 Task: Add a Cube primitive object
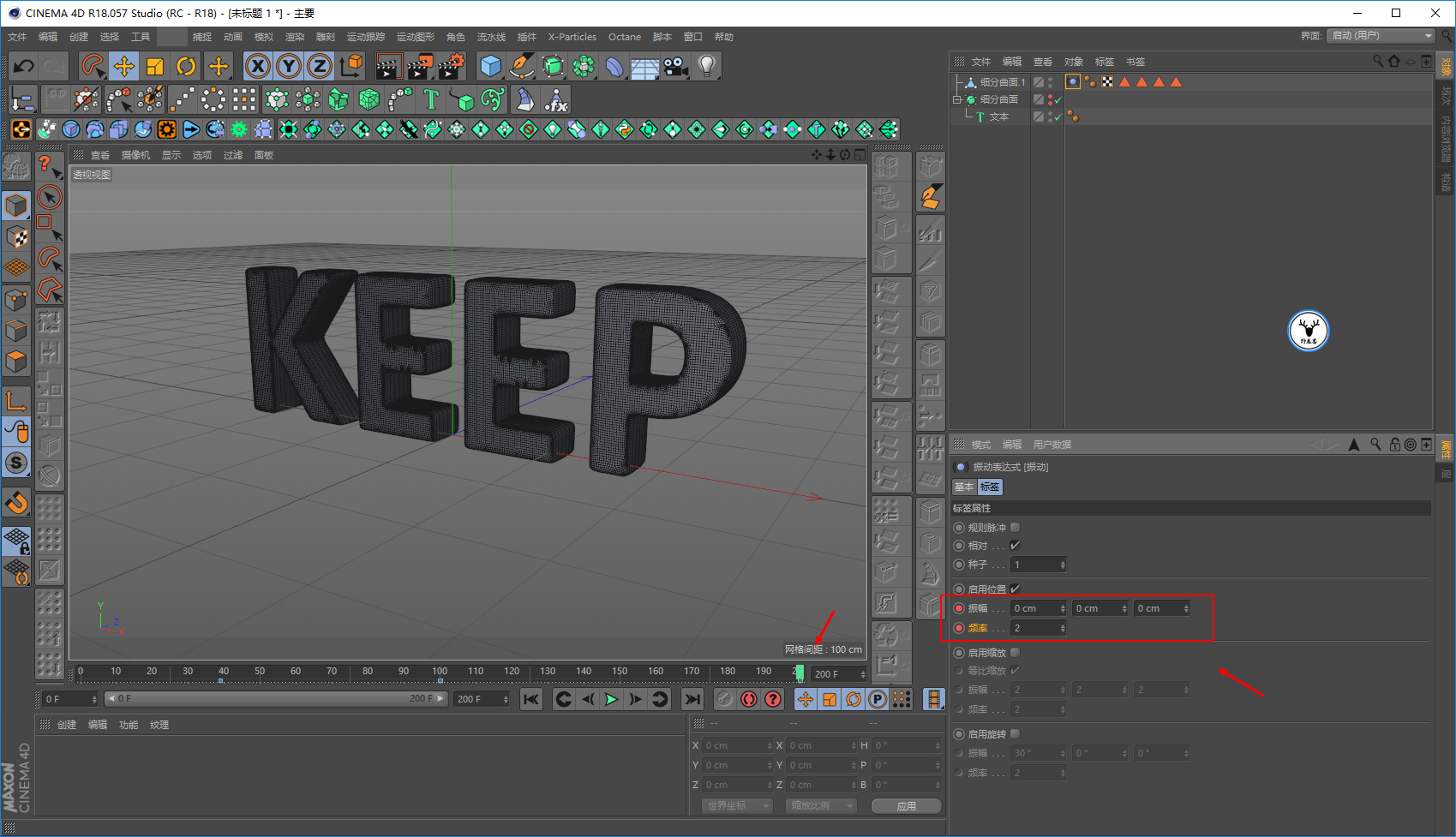coord(490,66)
